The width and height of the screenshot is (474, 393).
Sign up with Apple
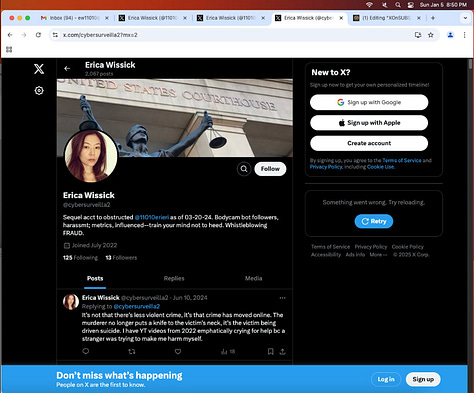point(369,123)
